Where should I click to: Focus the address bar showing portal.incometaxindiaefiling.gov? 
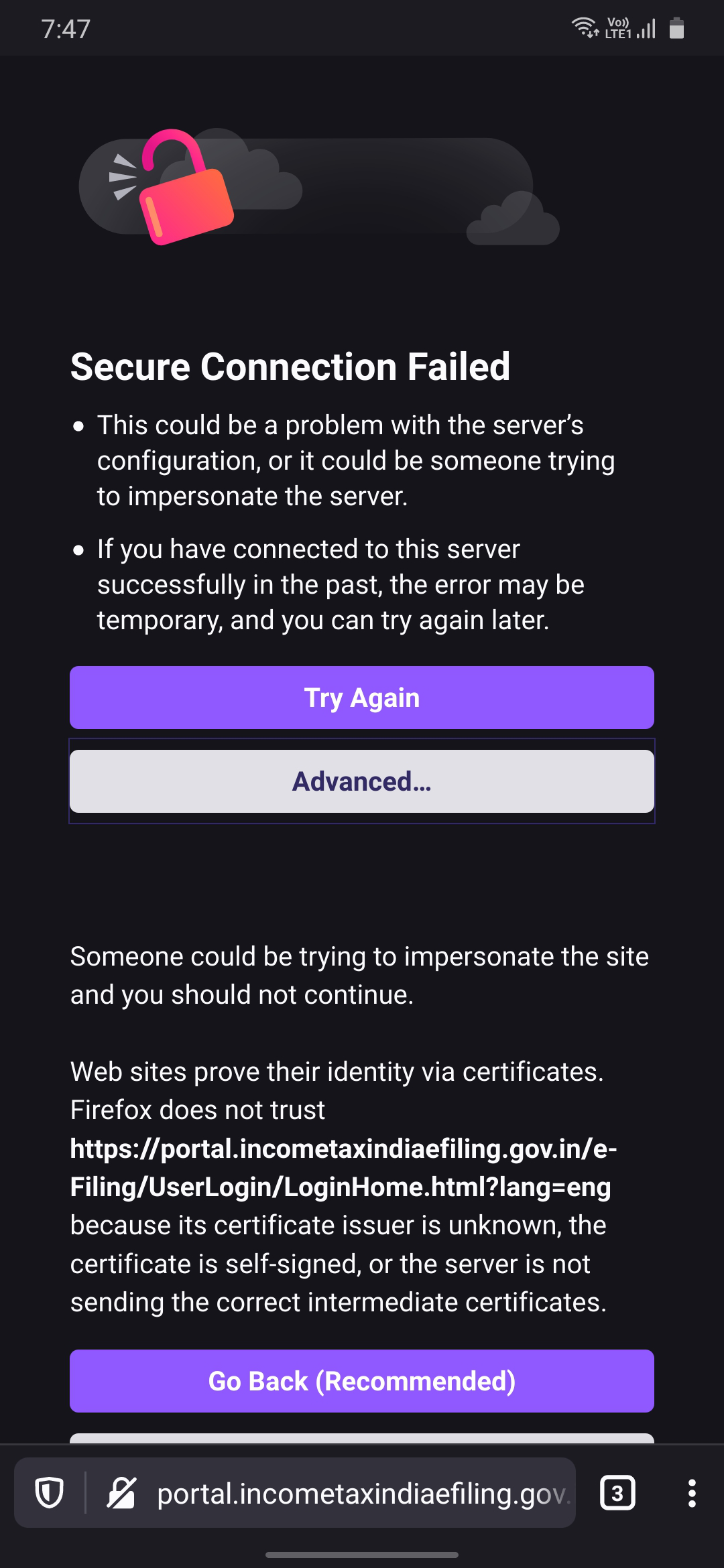[x=362, y=1493]
